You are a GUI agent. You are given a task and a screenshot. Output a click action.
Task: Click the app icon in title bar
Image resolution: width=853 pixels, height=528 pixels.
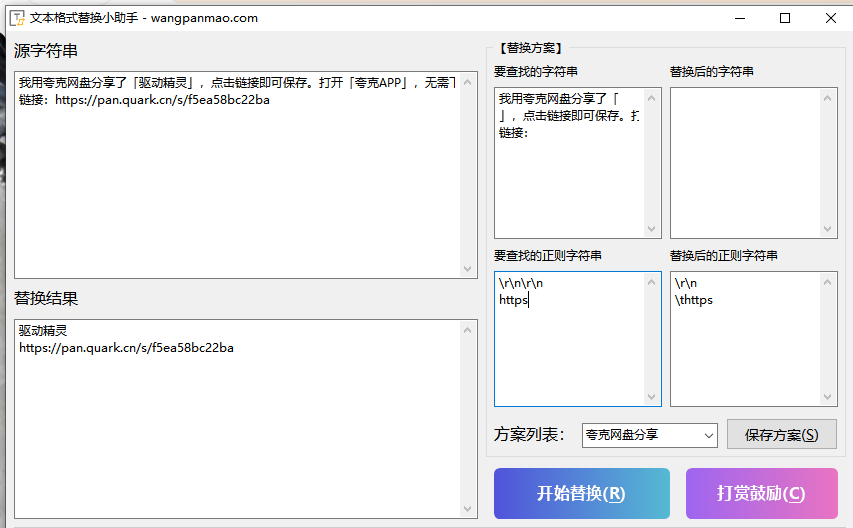(17, 18)
